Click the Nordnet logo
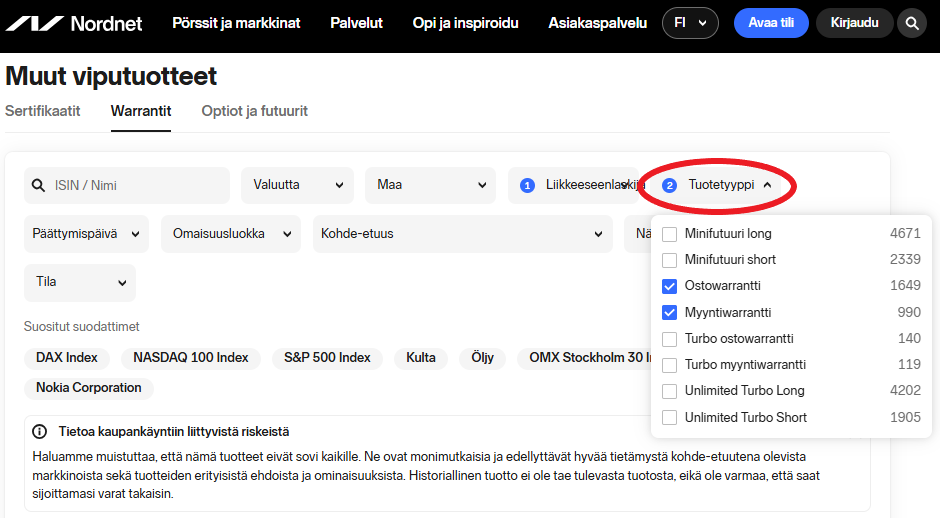Image resolution: width=940 pixels, height=520 pixels. 74,23
